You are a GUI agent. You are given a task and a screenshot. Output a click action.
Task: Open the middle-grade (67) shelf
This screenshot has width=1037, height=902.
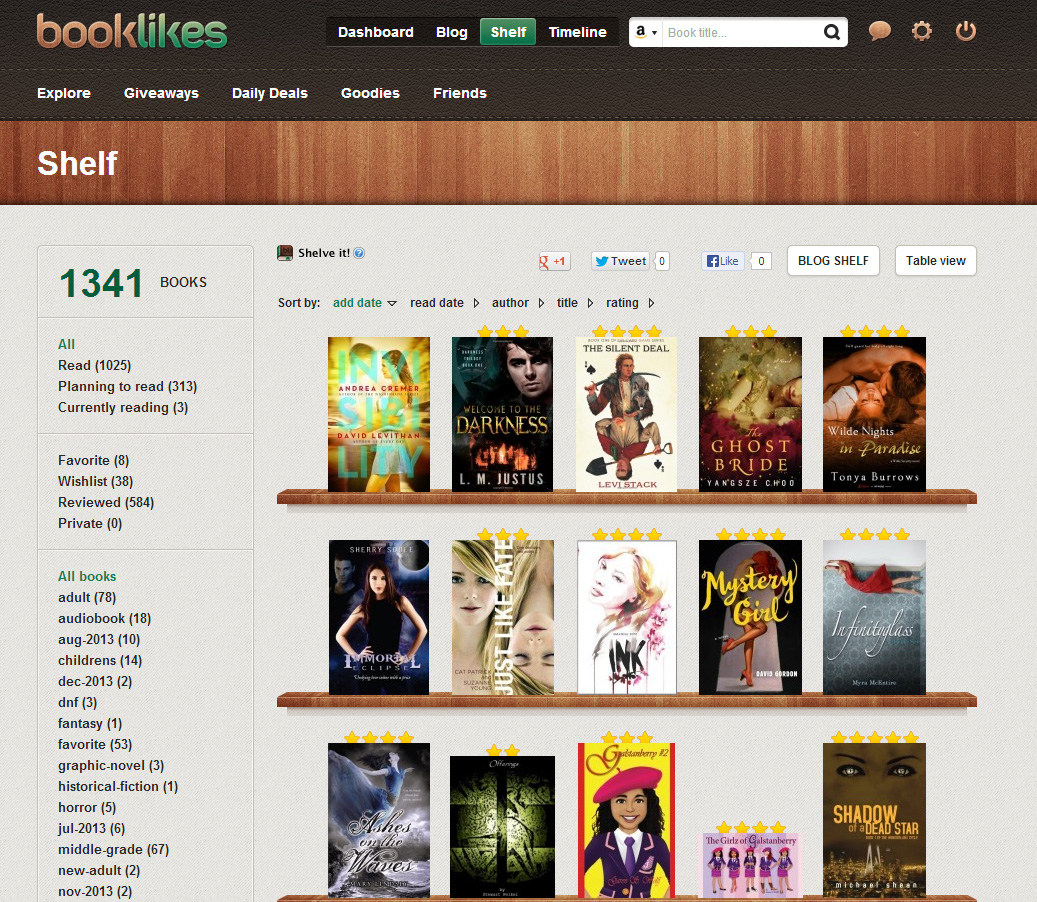113,849
